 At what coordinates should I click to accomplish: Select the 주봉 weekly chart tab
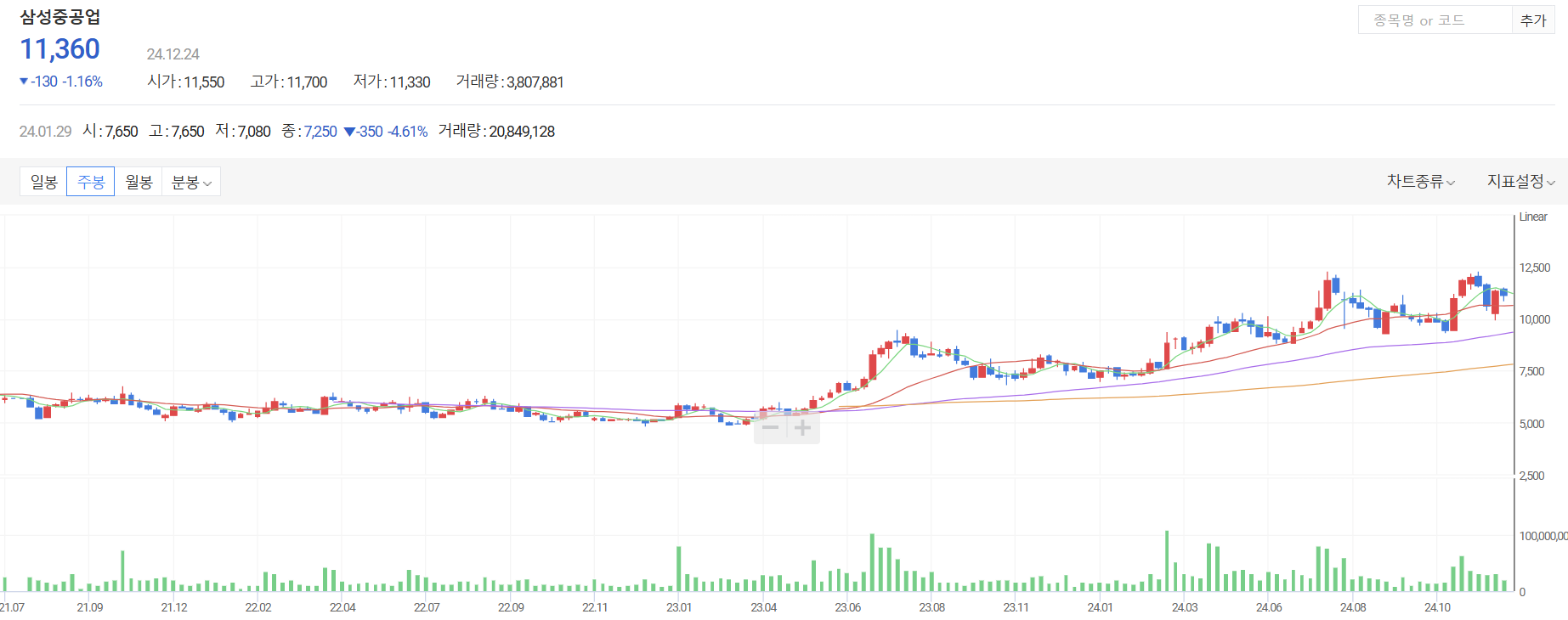click(91, 182)
